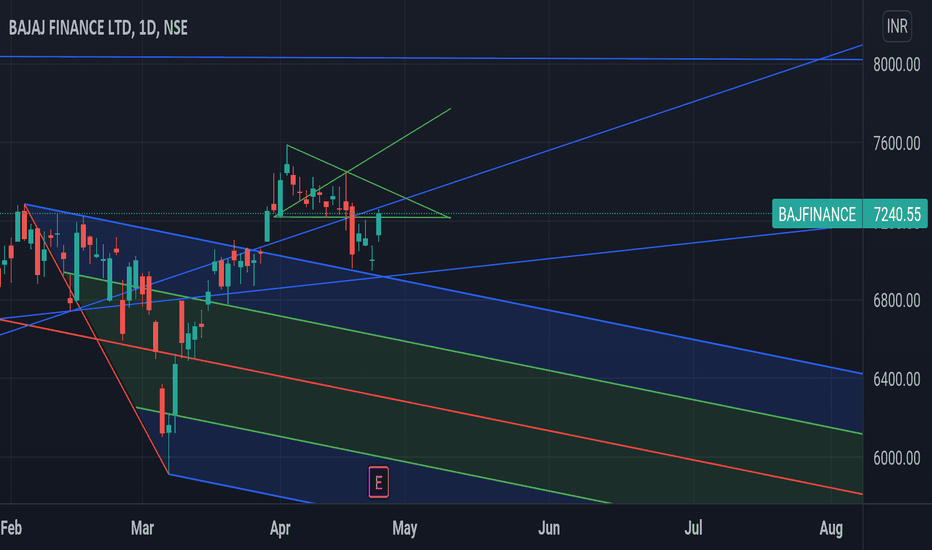Image resolution: width=932 pixels, height=550 pixels.
Task: Click the BAJFINANCE price label
Action: click(x=817, y=214)
